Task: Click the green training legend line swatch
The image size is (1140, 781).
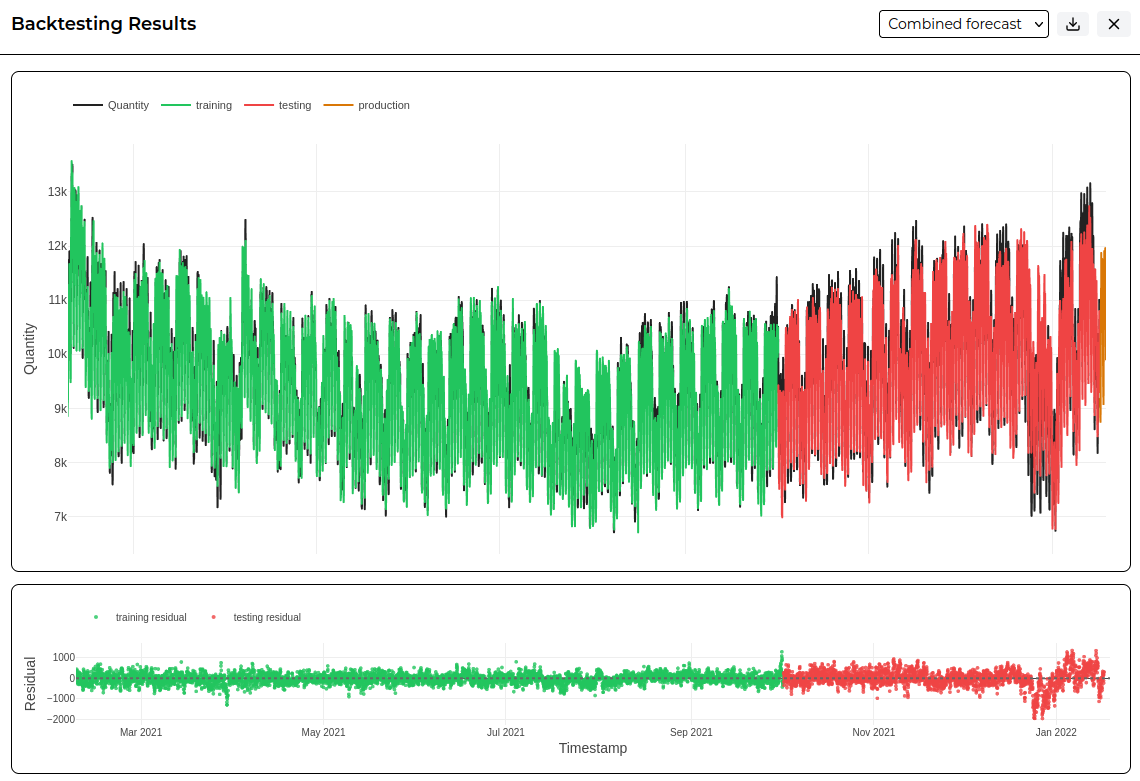Action: 175,105
